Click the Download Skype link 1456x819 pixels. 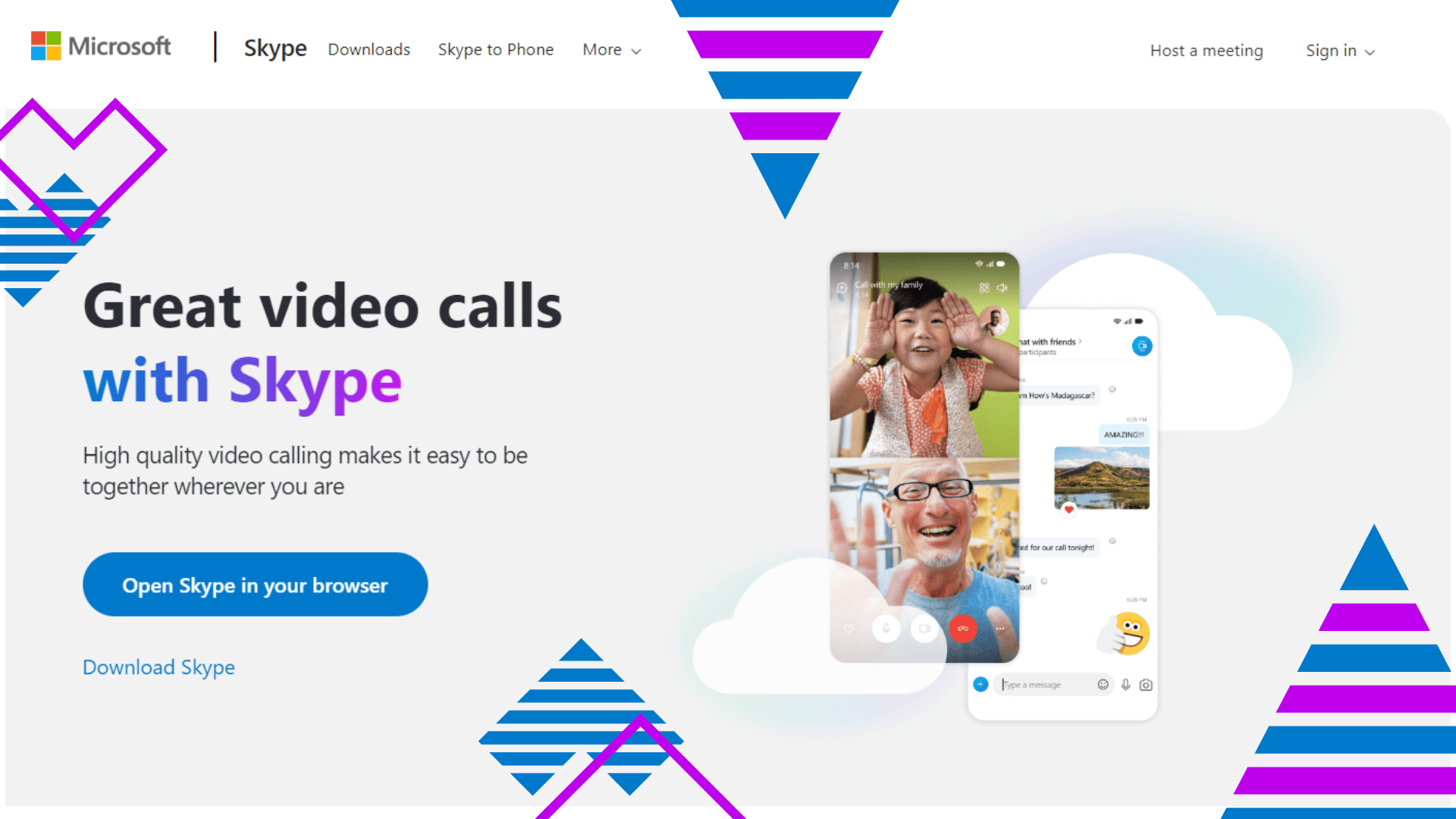pos(158,667)
